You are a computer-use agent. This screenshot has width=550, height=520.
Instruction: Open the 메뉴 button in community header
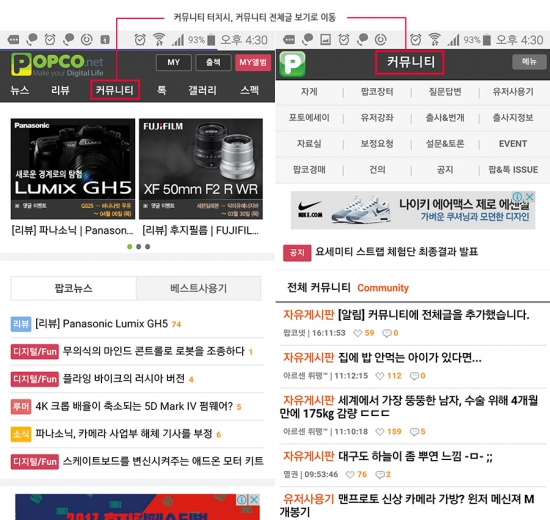(529, 62)
